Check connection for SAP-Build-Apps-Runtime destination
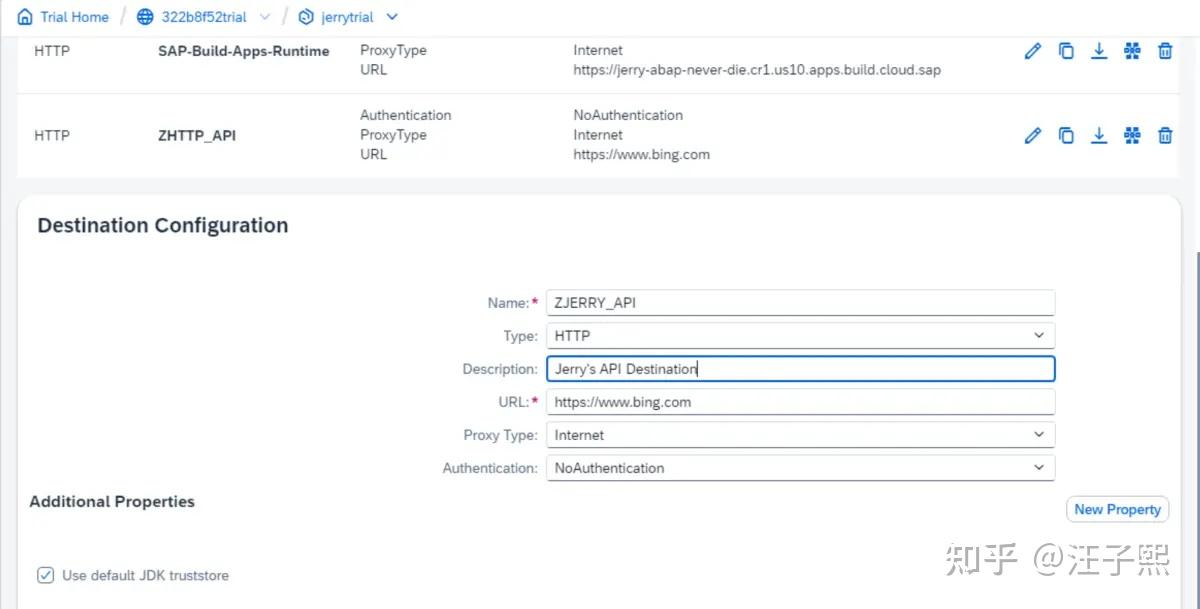Image resolution: width=1200 pixels, height=609 pixels. pyautogui.click(x=1132, y=51)
